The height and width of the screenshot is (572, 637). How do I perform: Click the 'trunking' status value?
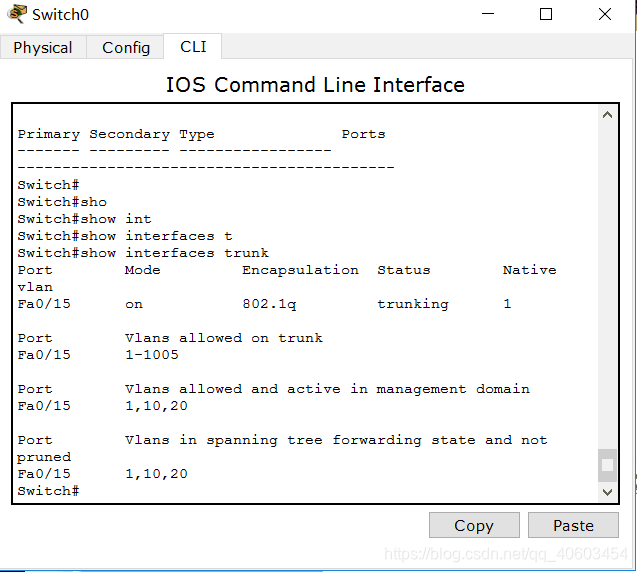click(x=413, y=304)
